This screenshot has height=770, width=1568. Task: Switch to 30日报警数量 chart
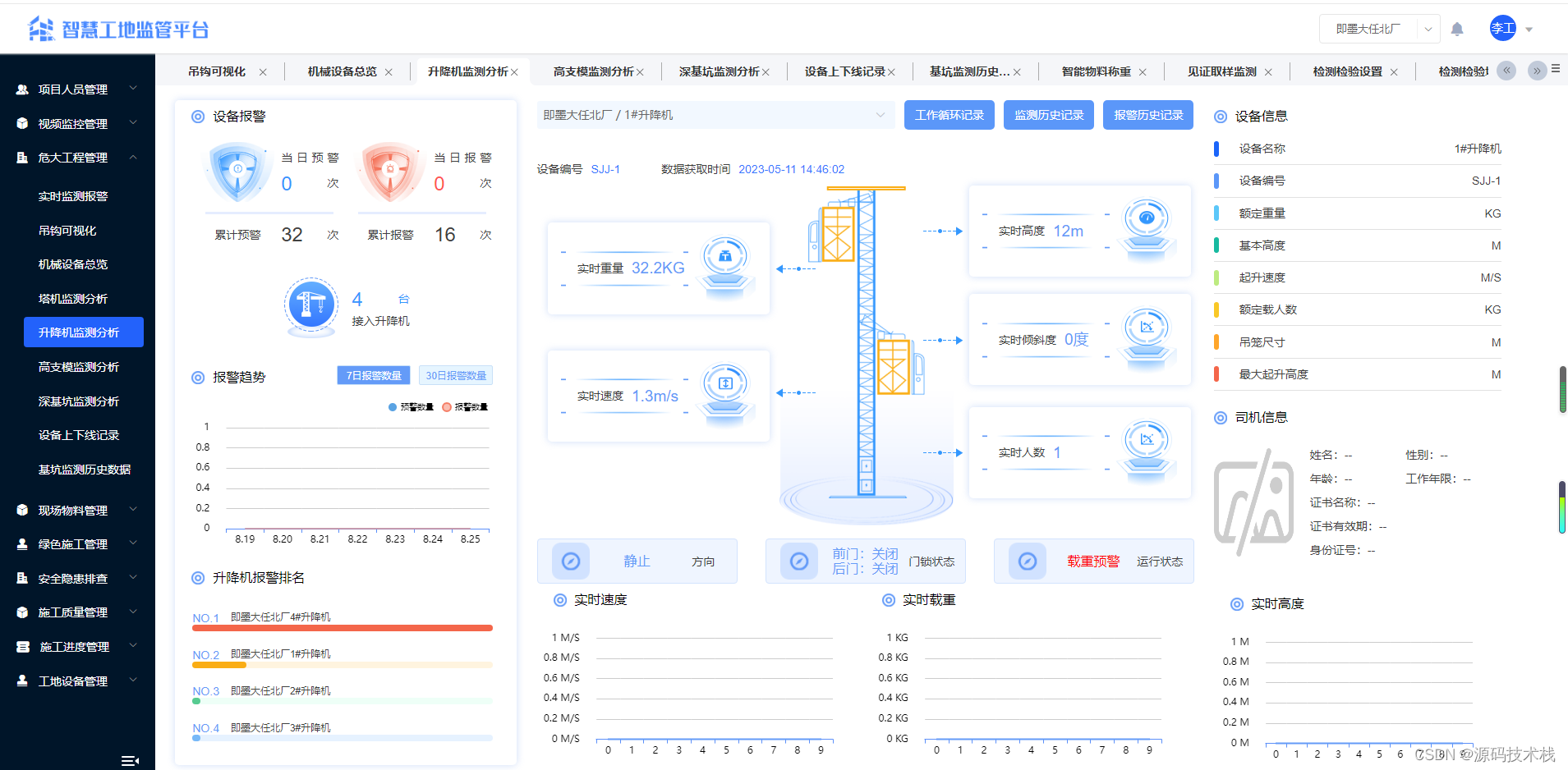tap(456, 375)
